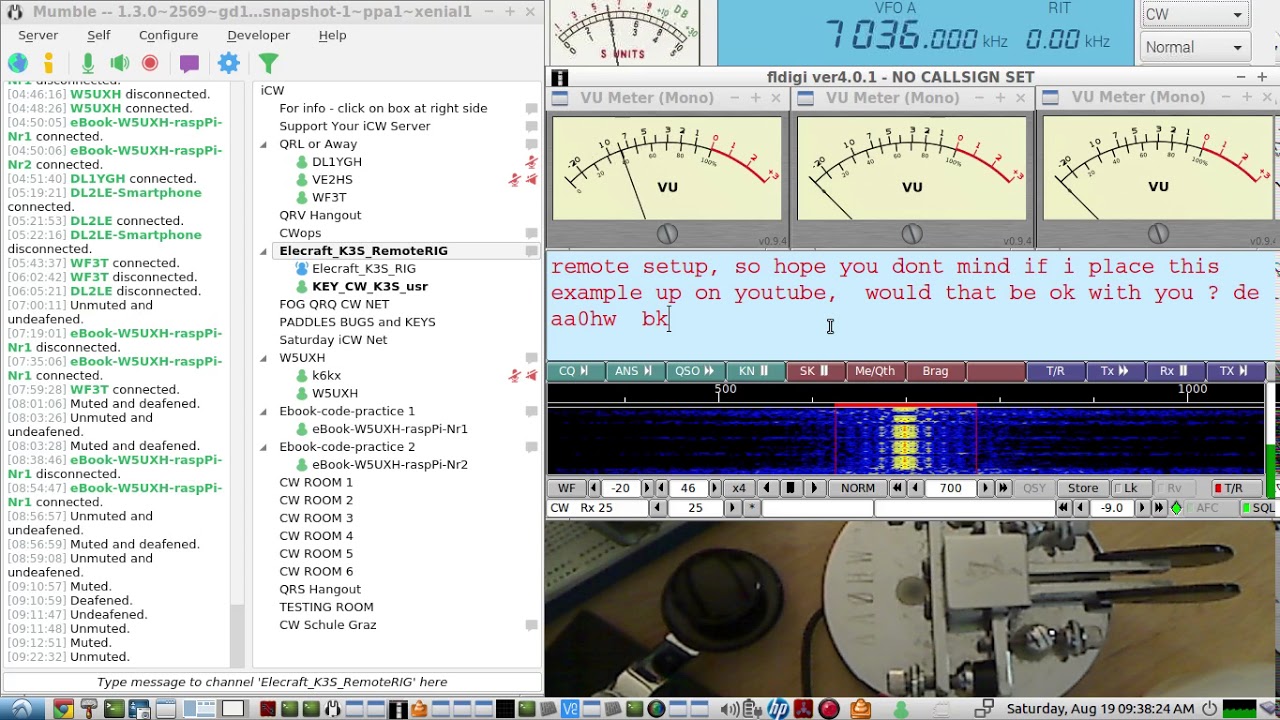The height and width of the screenshot is (720, 1280).
Task: Click knob icon under second VU Meter
Action: point(912,234)
